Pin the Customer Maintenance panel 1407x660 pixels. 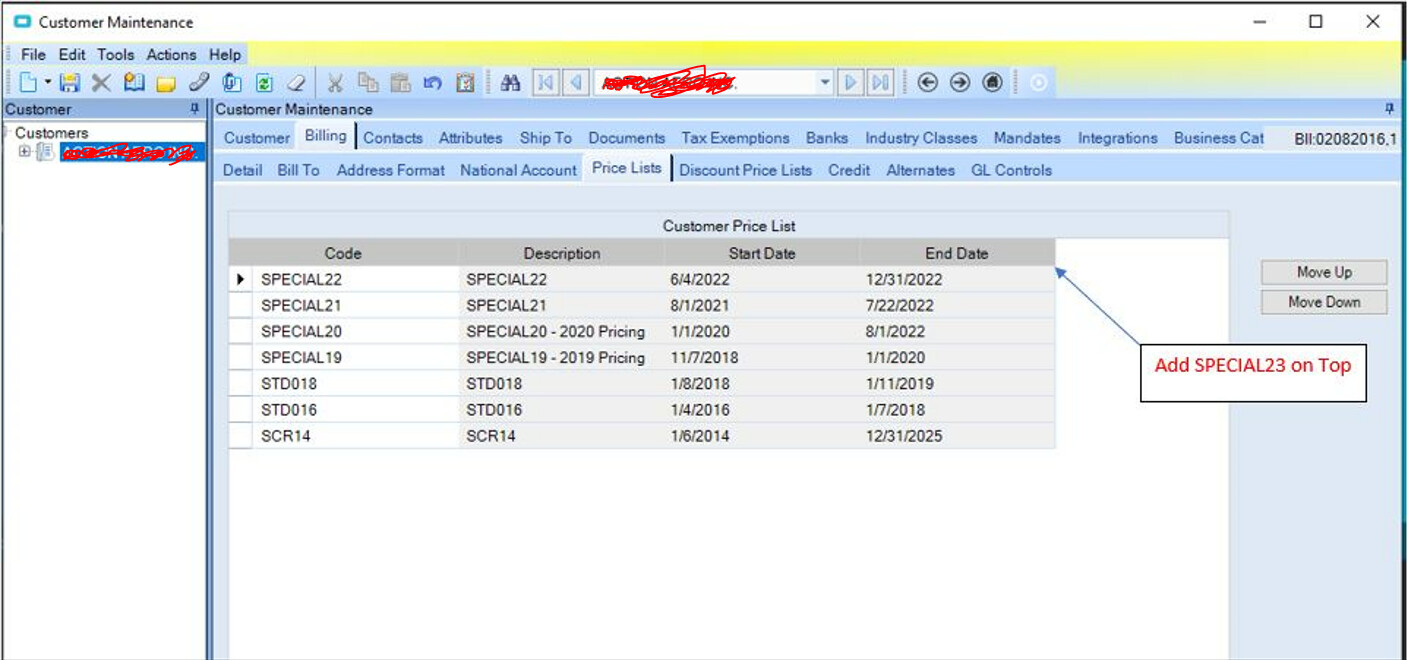click(1389, 109)
